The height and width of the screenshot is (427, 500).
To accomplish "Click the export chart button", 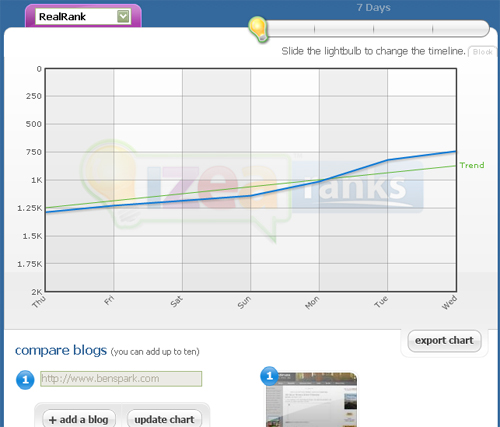I will click(x=444, y=341).
